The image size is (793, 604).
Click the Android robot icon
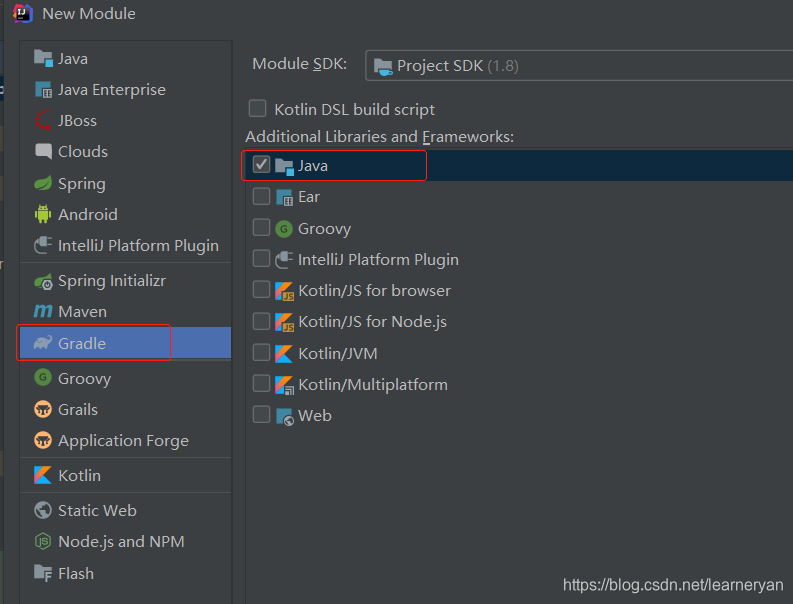coord(43,214)
